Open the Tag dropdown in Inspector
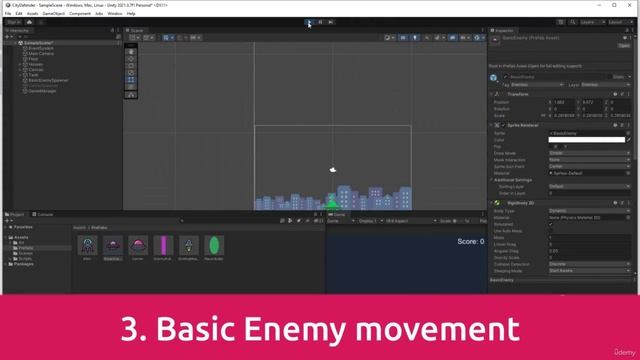Image resolution: width=640 pixels, height=360 pixels. coord(537,85)
